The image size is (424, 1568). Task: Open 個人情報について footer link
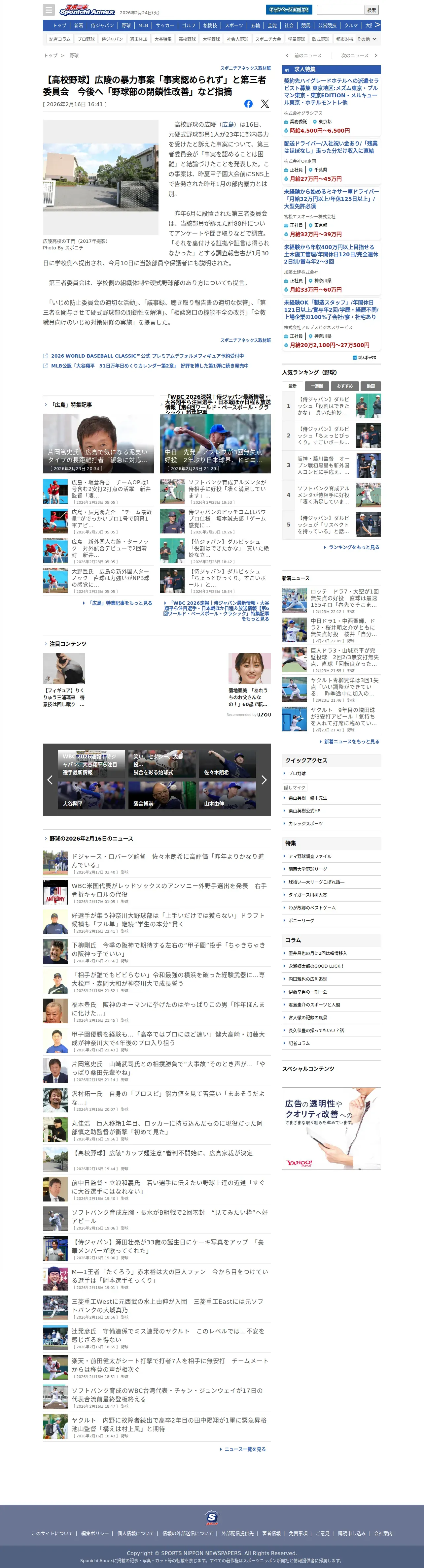[136, 1533]
